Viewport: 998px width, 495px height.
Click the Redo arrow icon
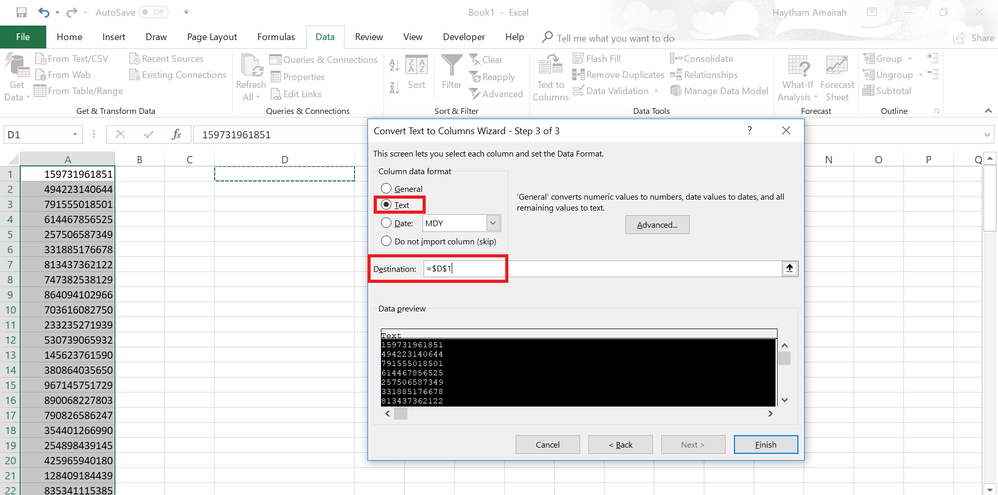[x=71, y=12]
